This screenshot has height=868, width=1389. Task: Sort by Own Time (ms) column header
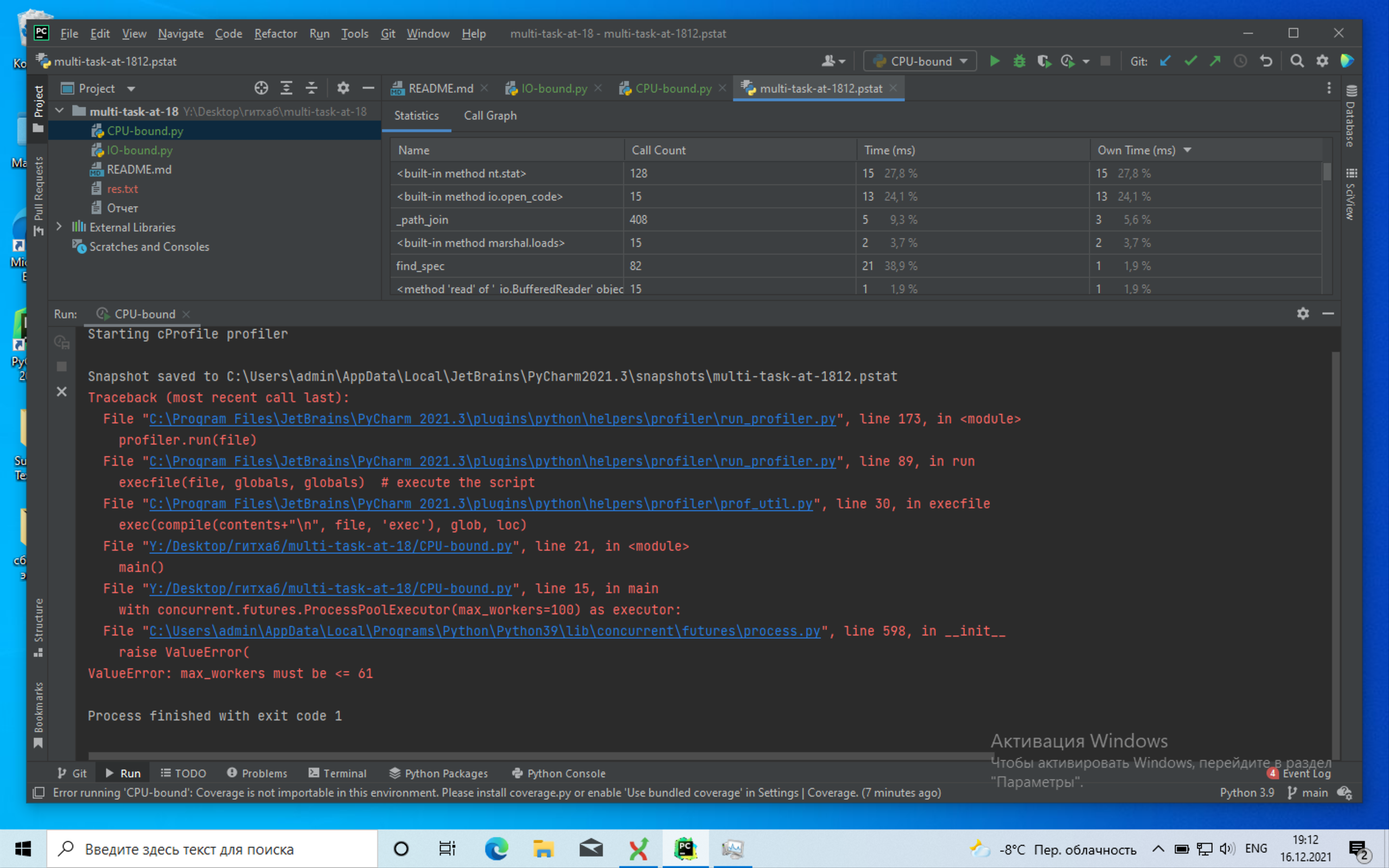[1136, 150]
